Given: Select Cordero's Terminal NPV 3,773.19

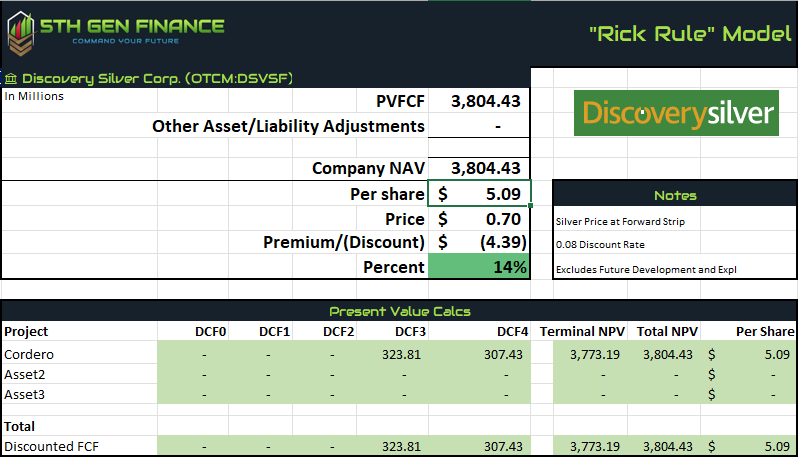Looking at the screenshot, I should coord(594,354).
